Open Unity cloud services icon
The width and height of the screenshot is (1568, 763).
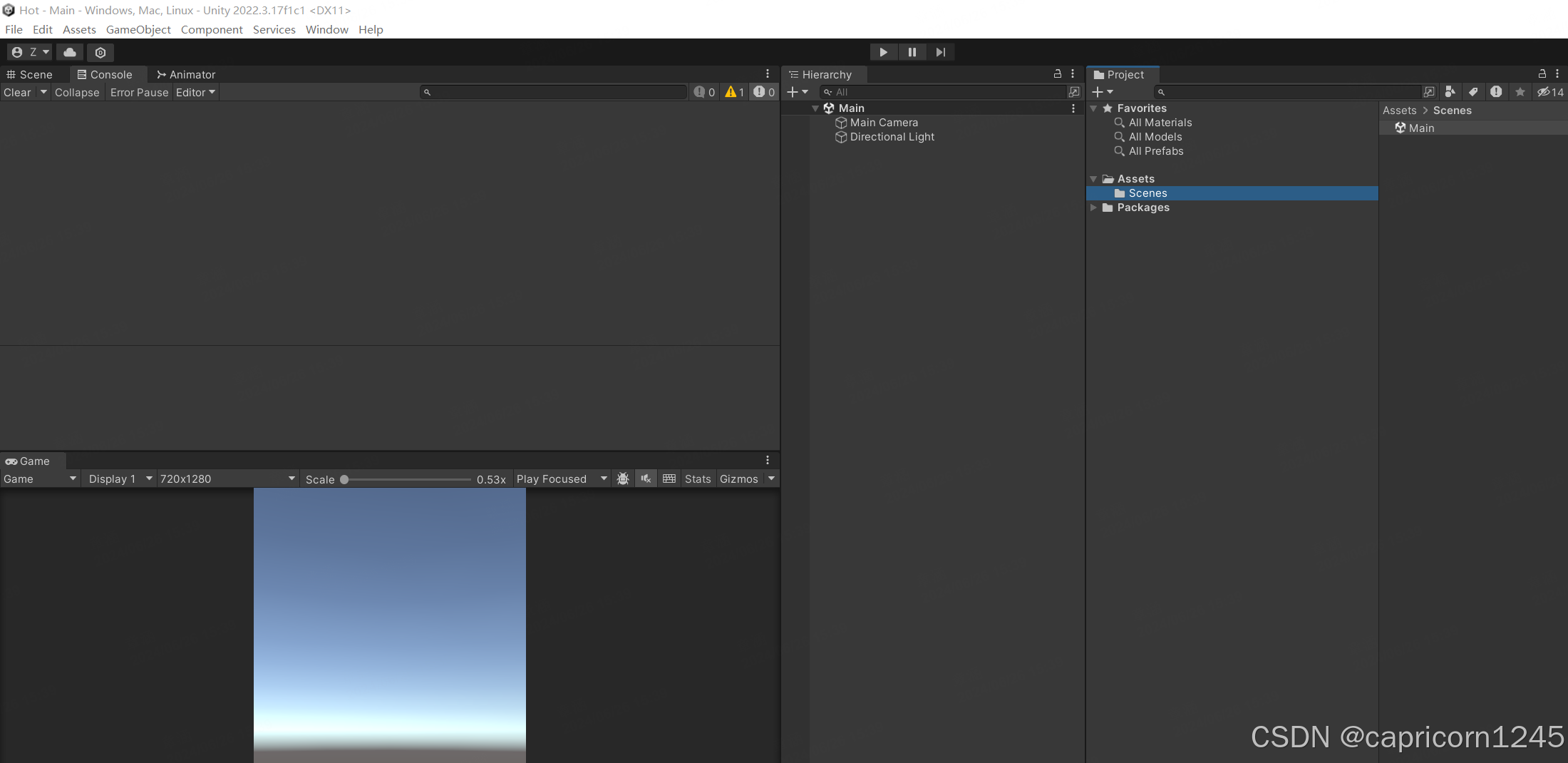[x=70, y=52]
